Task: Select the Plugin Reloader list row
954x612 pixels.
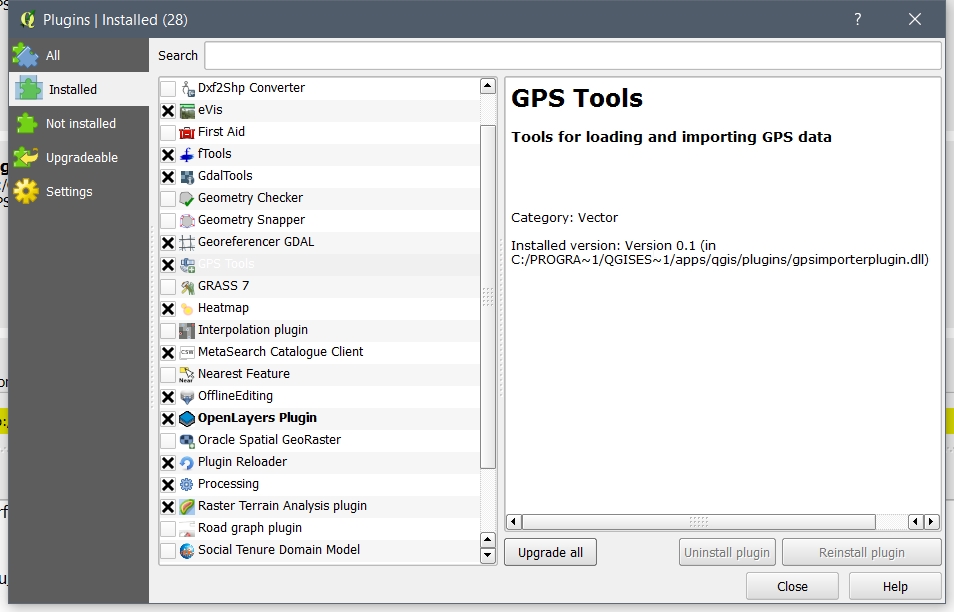Action: 320,462
